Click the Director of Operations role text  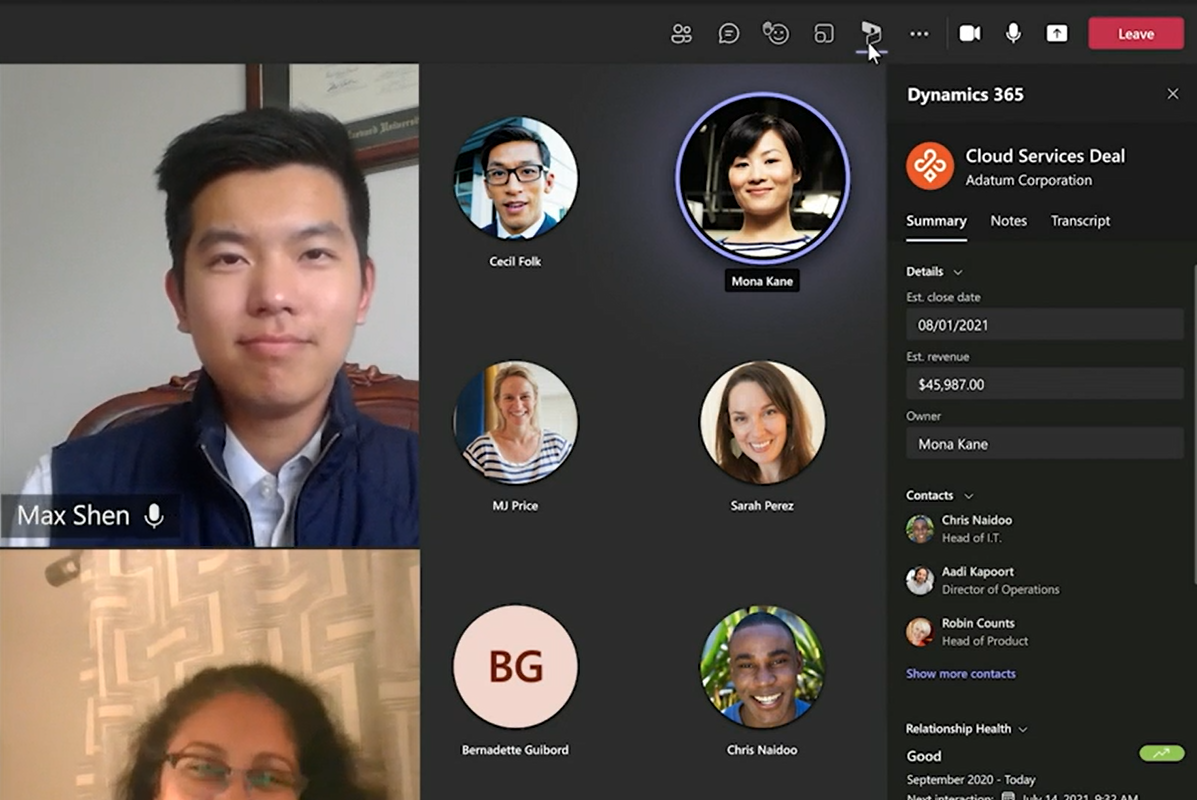pos(1001,589)
